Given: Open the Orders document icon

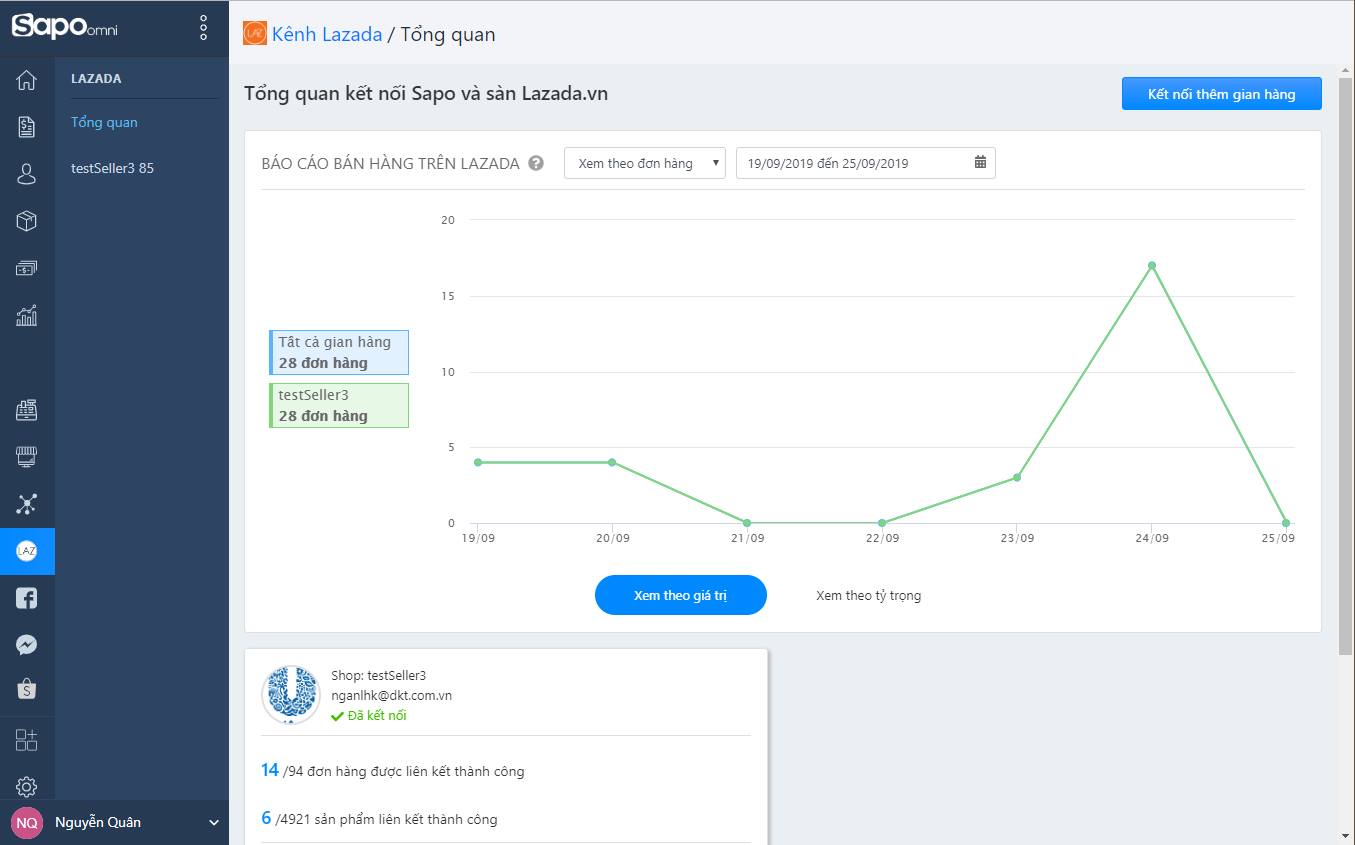Looking at the screenshot, I should click(x=27, y=127).
